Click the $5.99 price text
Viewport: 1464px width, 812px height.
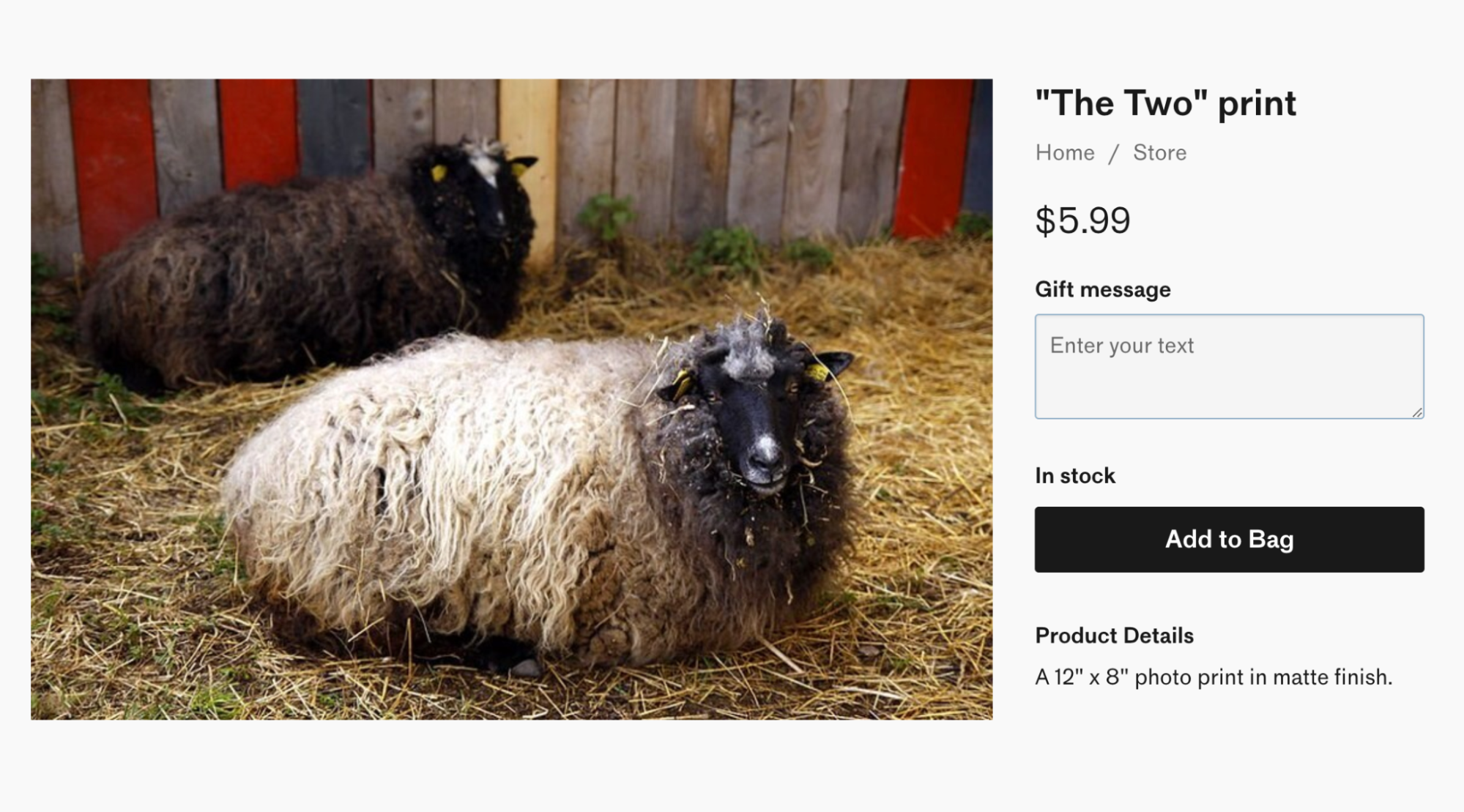(1082, 220)
